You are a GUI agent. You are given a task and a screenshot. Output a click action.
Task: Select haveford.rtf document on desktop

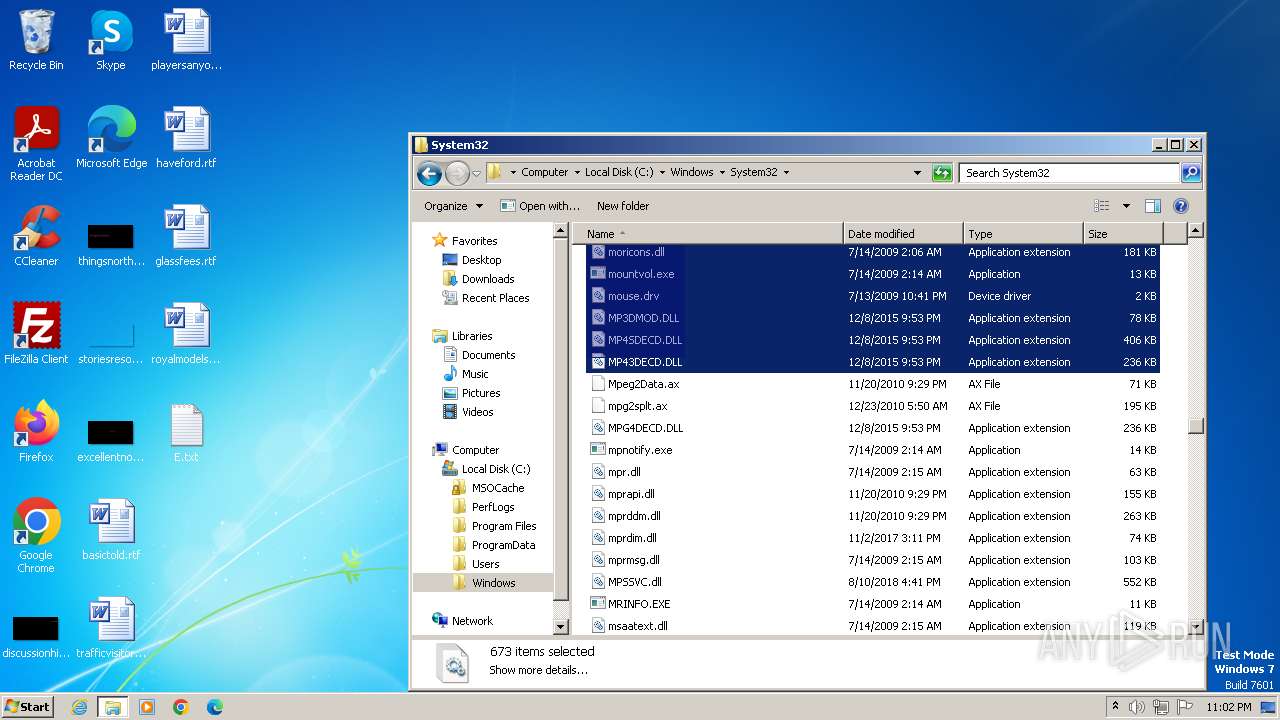pos(186,138)
